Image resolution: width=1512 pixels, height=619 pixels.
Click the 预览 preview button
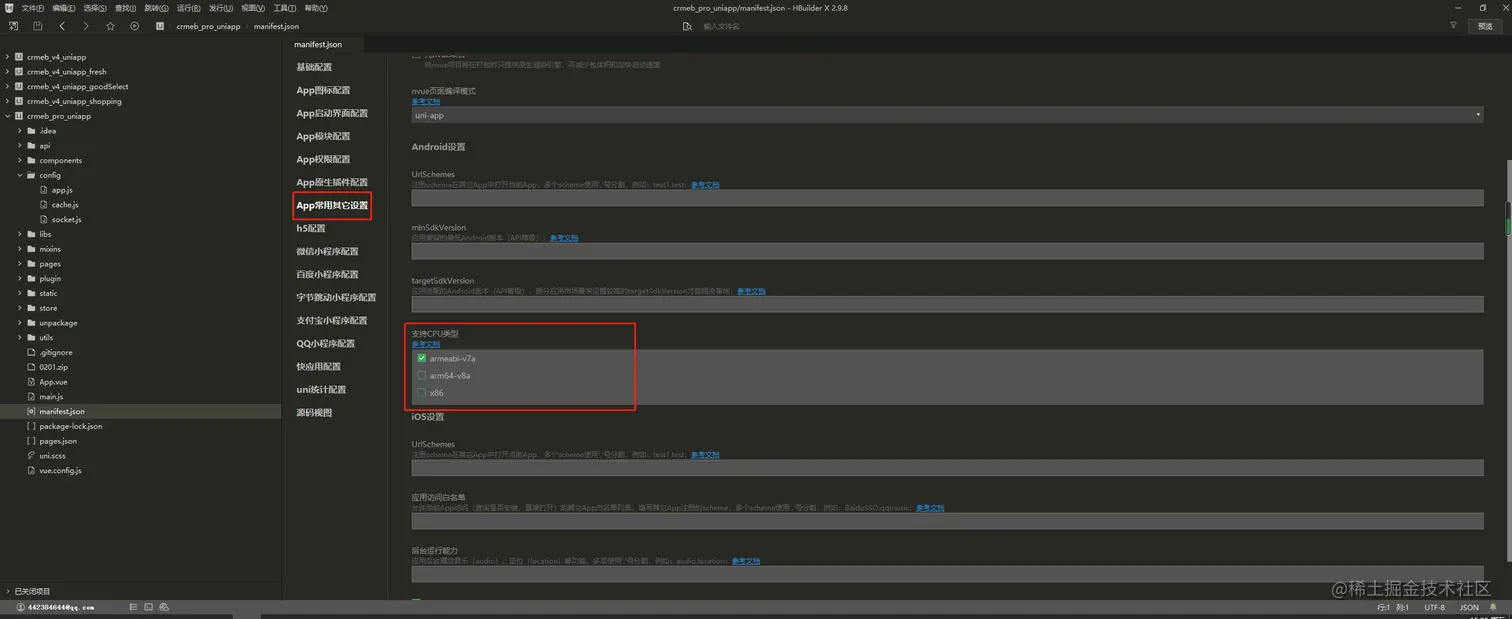coord(1485,26)
